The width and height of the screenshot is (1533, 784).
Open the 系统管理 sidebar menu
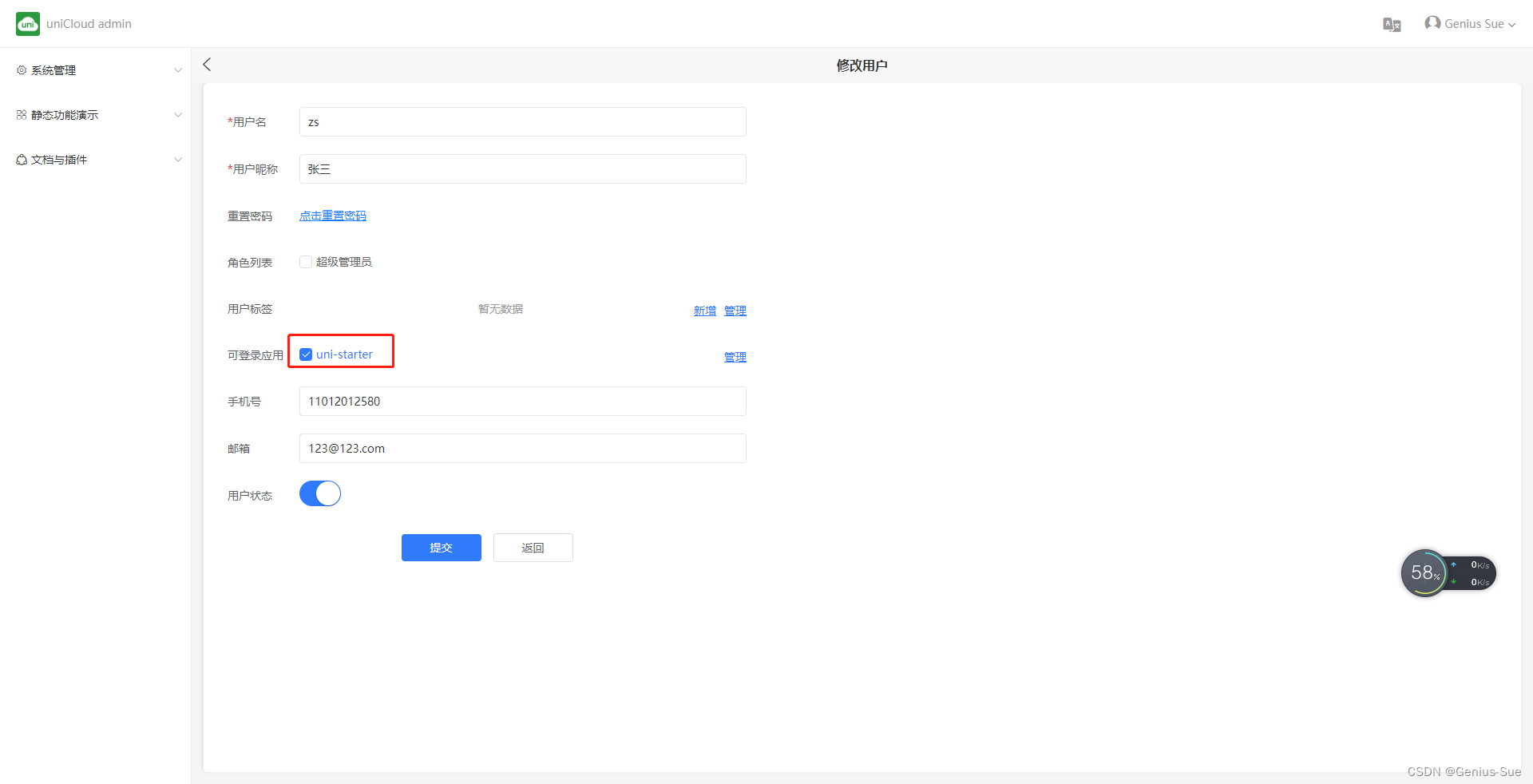point(96,70)
